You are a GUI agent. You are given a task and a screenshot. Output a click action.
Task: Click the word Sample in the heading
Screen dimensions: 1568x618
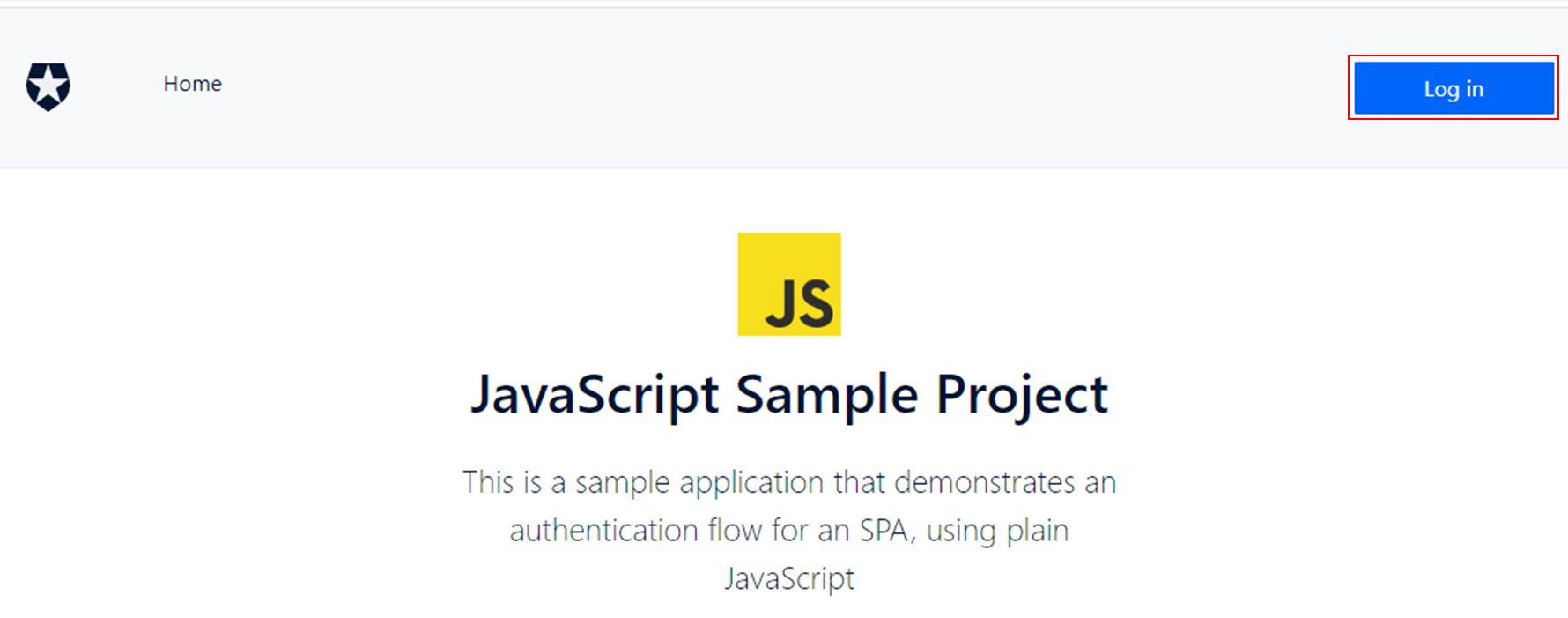click(x=827, y=394)
